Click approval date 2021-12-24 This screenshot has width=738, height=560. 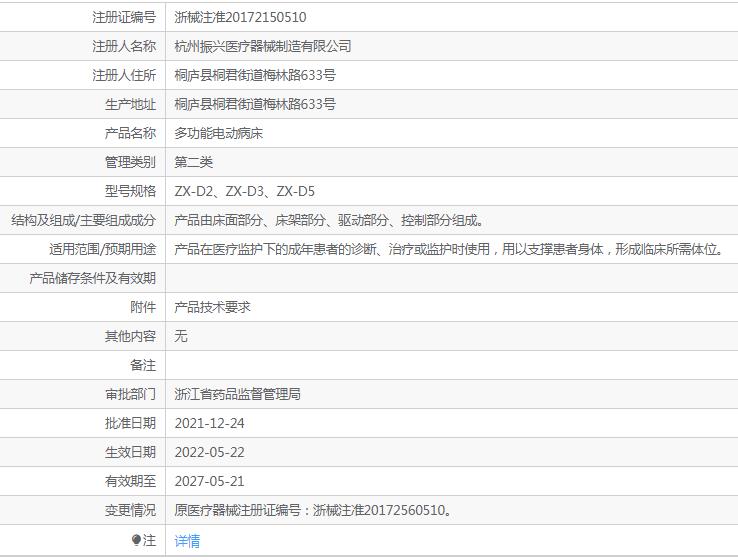click(x=209, y=424)
